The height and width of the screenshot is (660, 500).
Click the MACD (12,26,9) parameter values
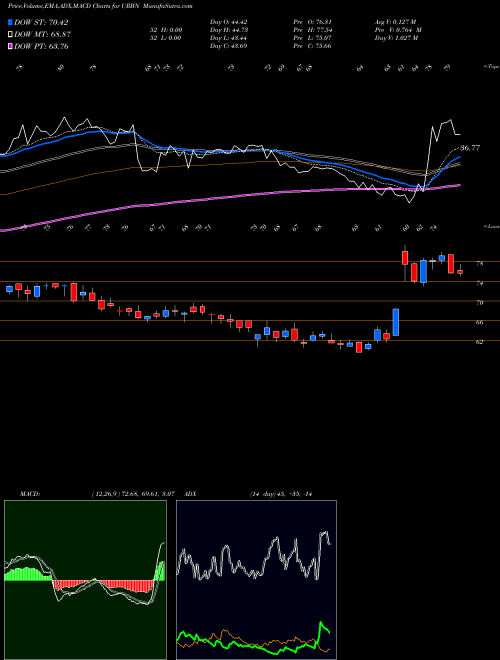point(133,494)
